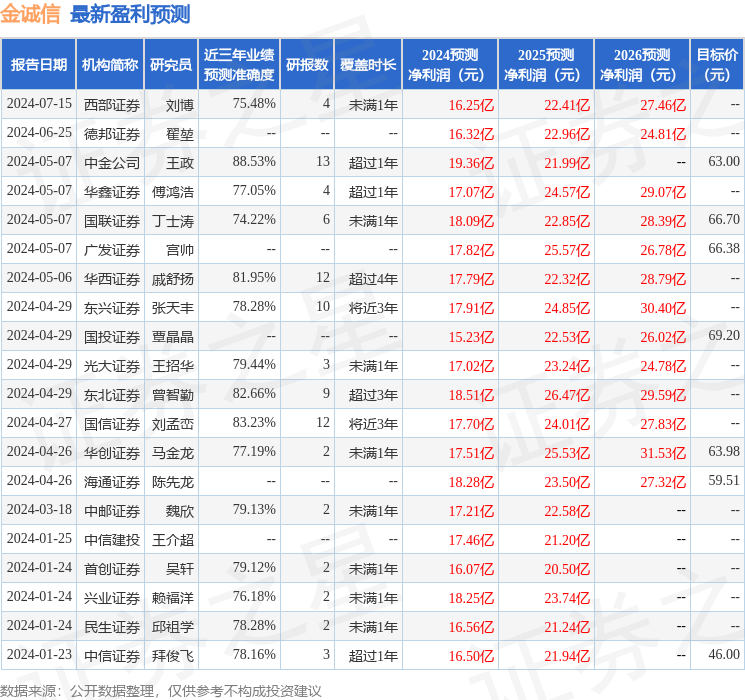Click the 中信证券 institution cell
This screenshot has height=700, width=745.
pyautogui.click(x=112, y=655)
